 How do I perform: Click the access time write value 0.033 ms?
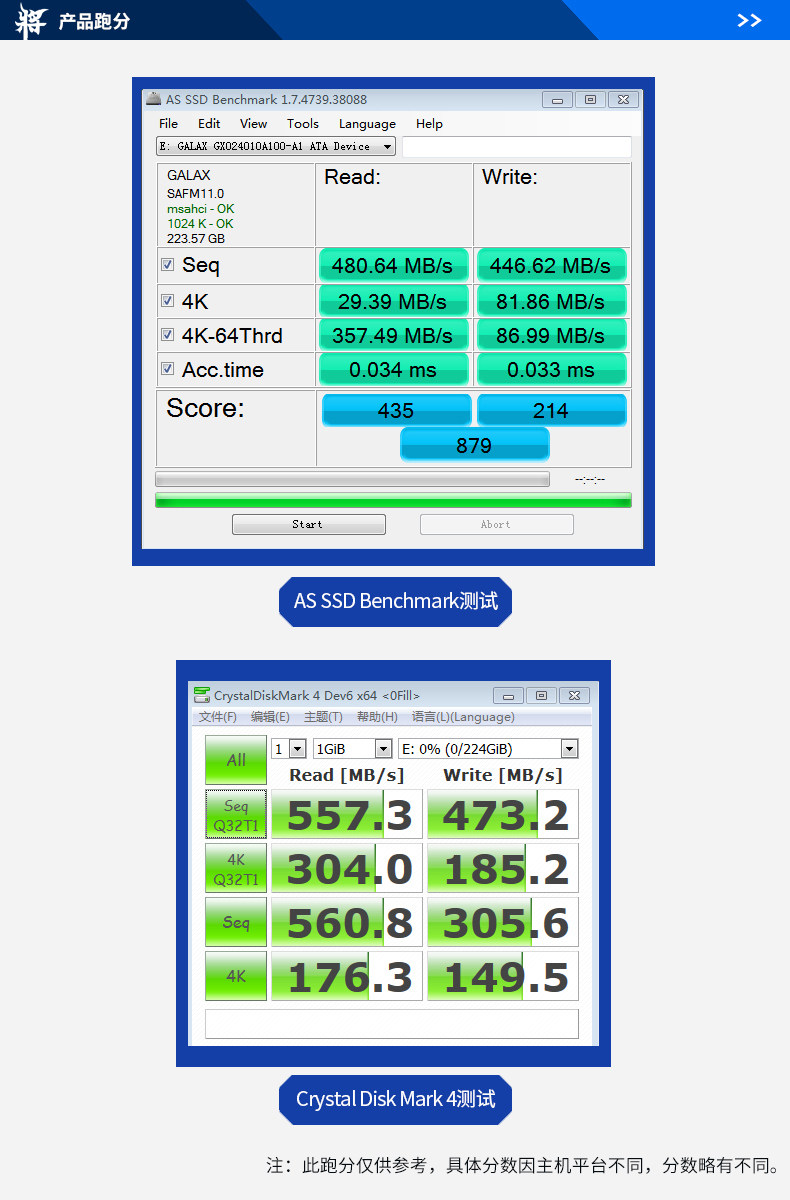(552, 369)
